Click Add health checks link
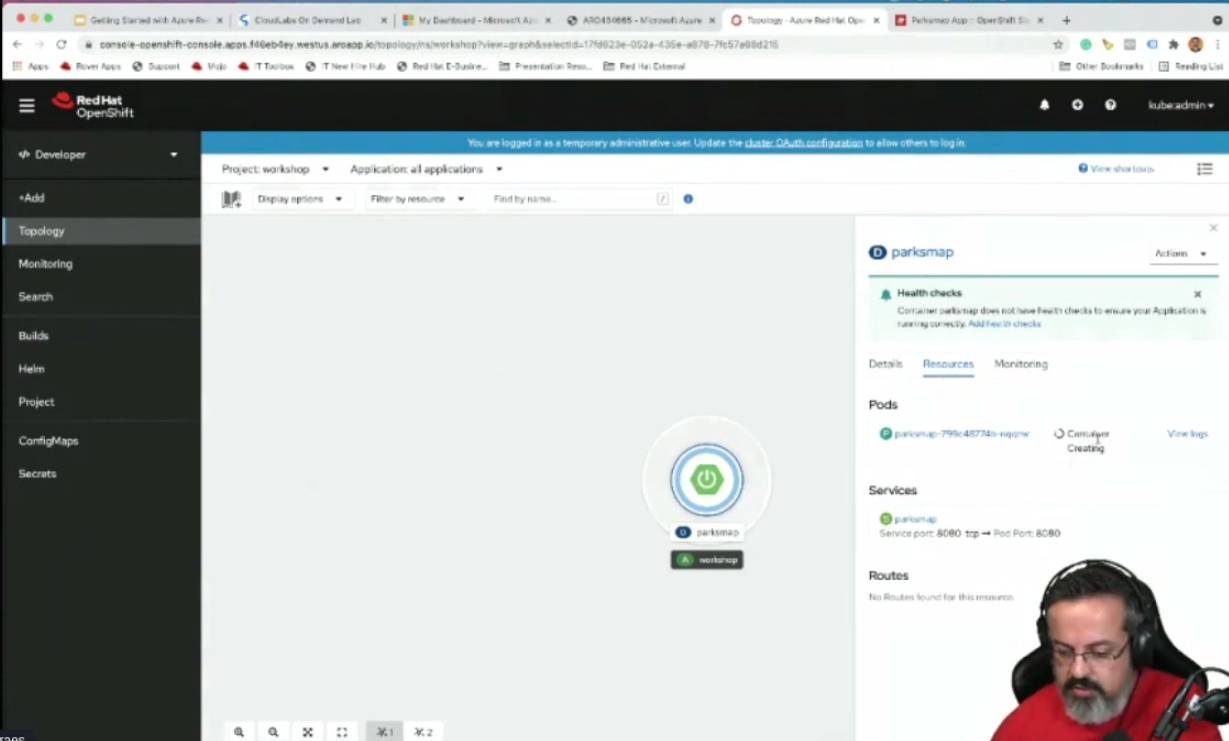This screenshot has width=1229, height=741. 1004,324
